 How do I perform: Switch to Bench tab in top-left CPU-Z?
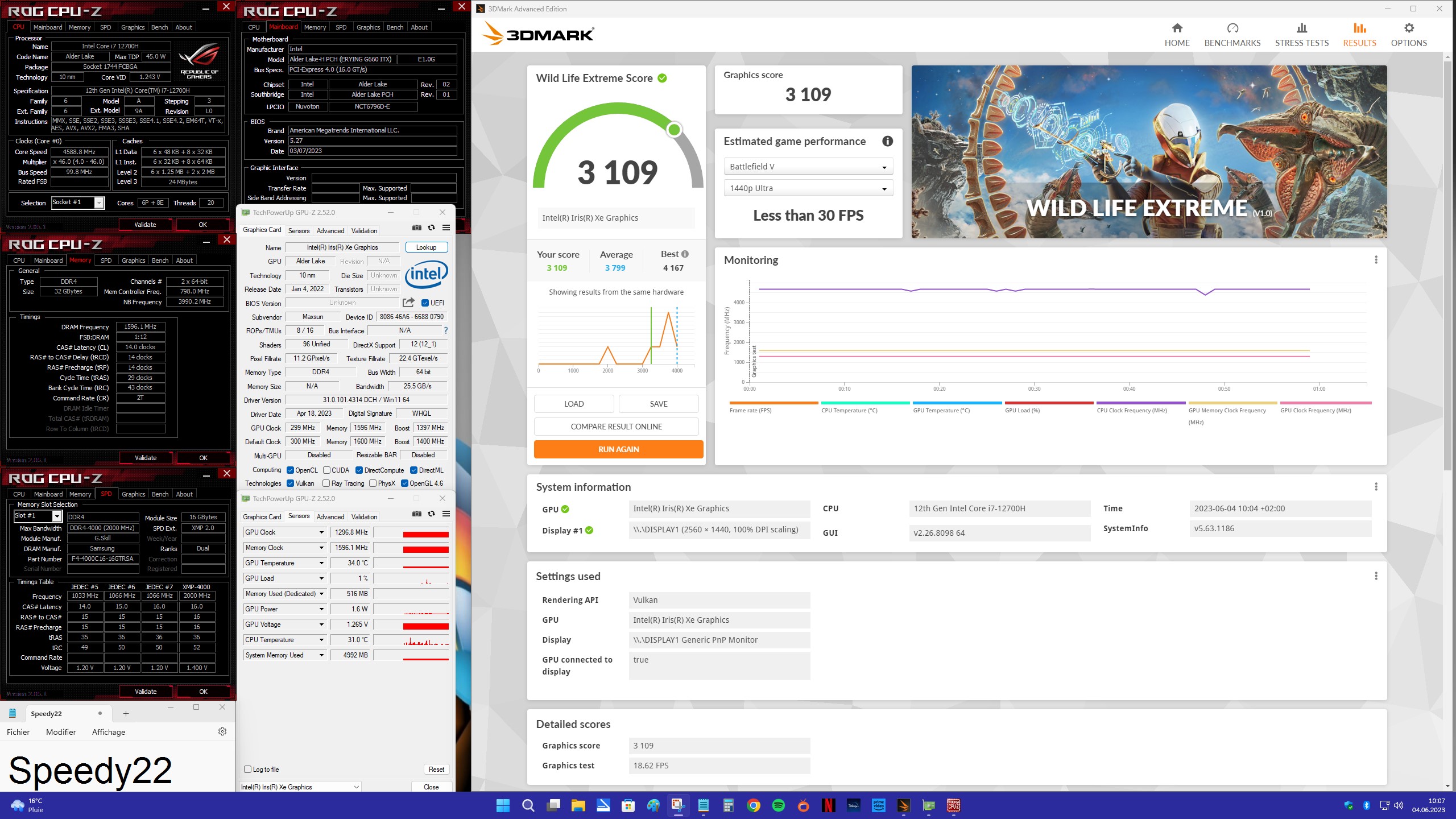[159, 27]
